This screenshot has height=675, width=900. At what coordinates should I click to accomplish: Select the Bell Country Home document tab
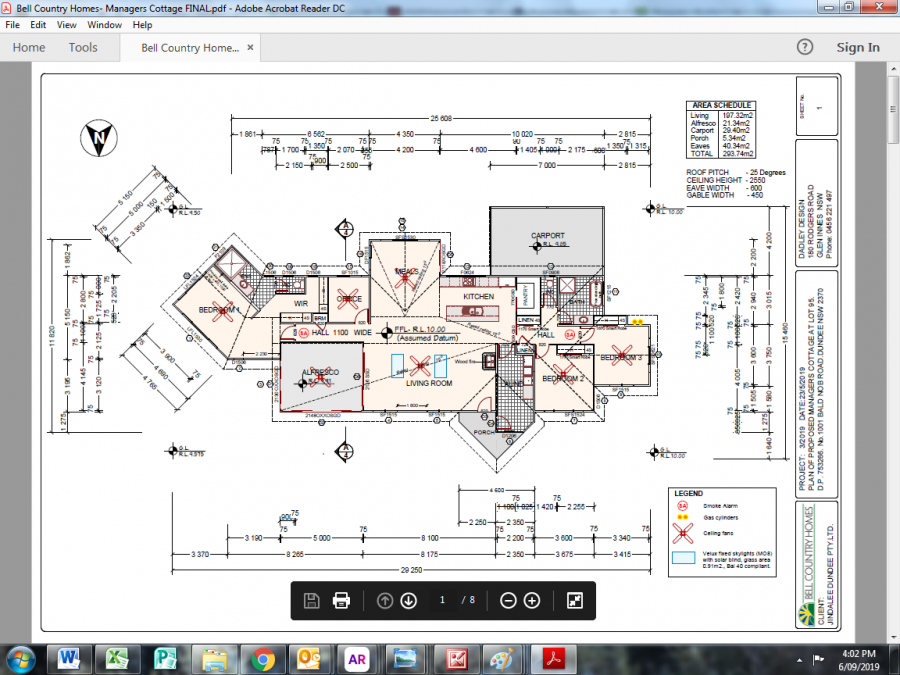point(190,48)
